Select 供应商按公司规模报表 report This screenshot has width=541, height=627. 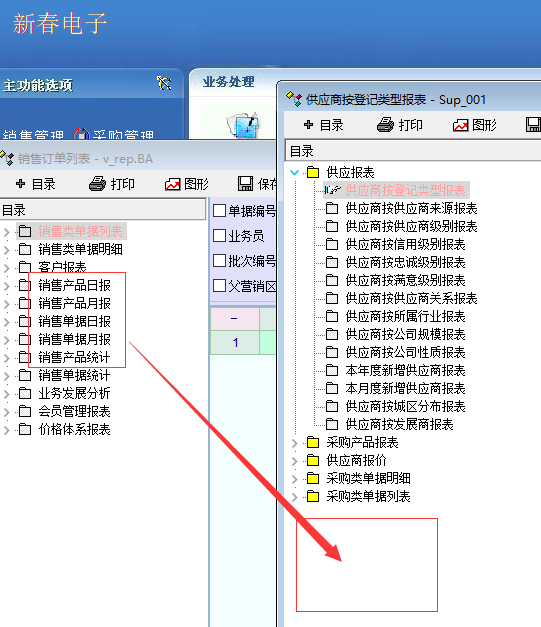[x=405, y=334]
